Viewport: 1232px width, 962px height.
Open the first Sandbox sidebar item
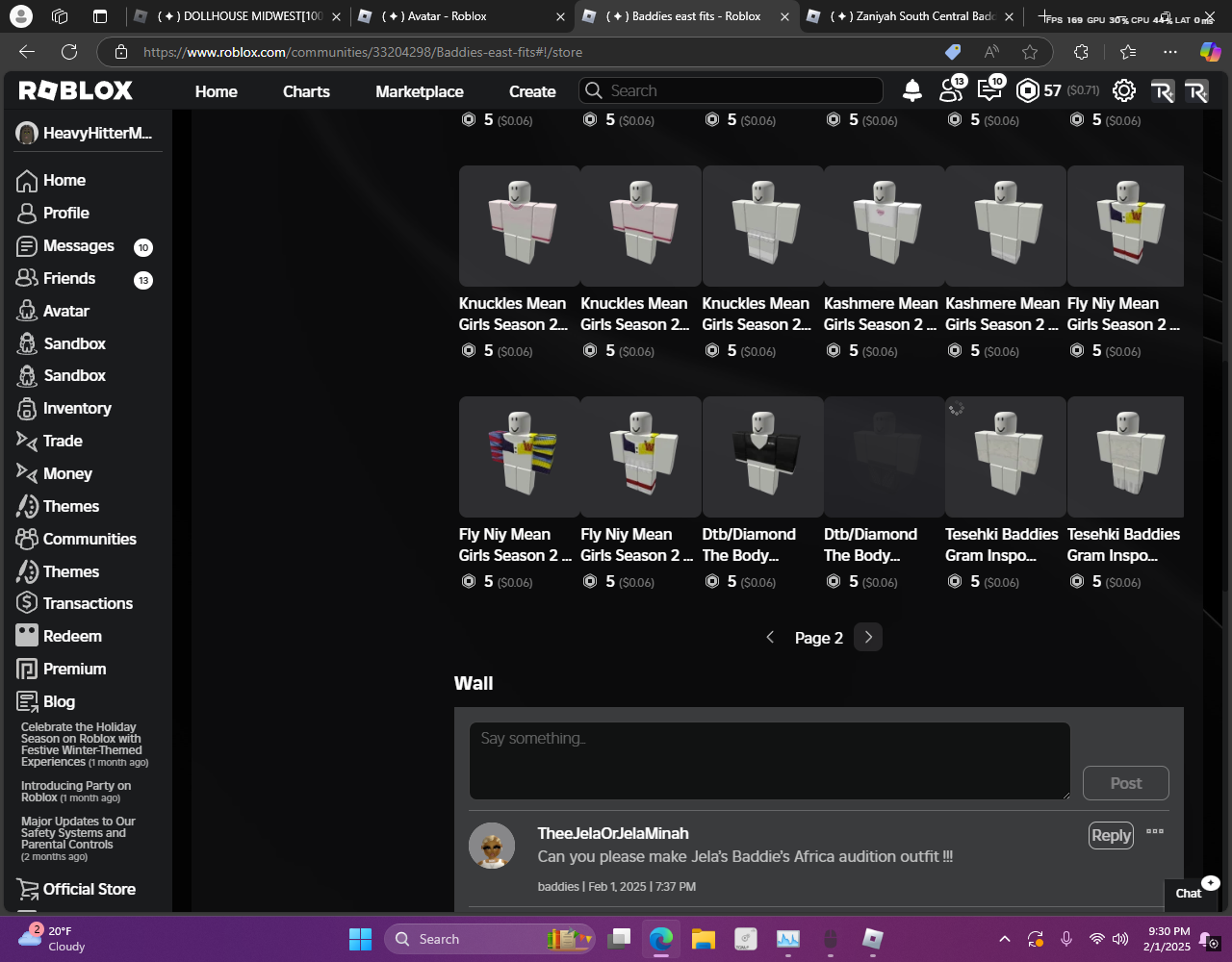click(x=61, y=344)
